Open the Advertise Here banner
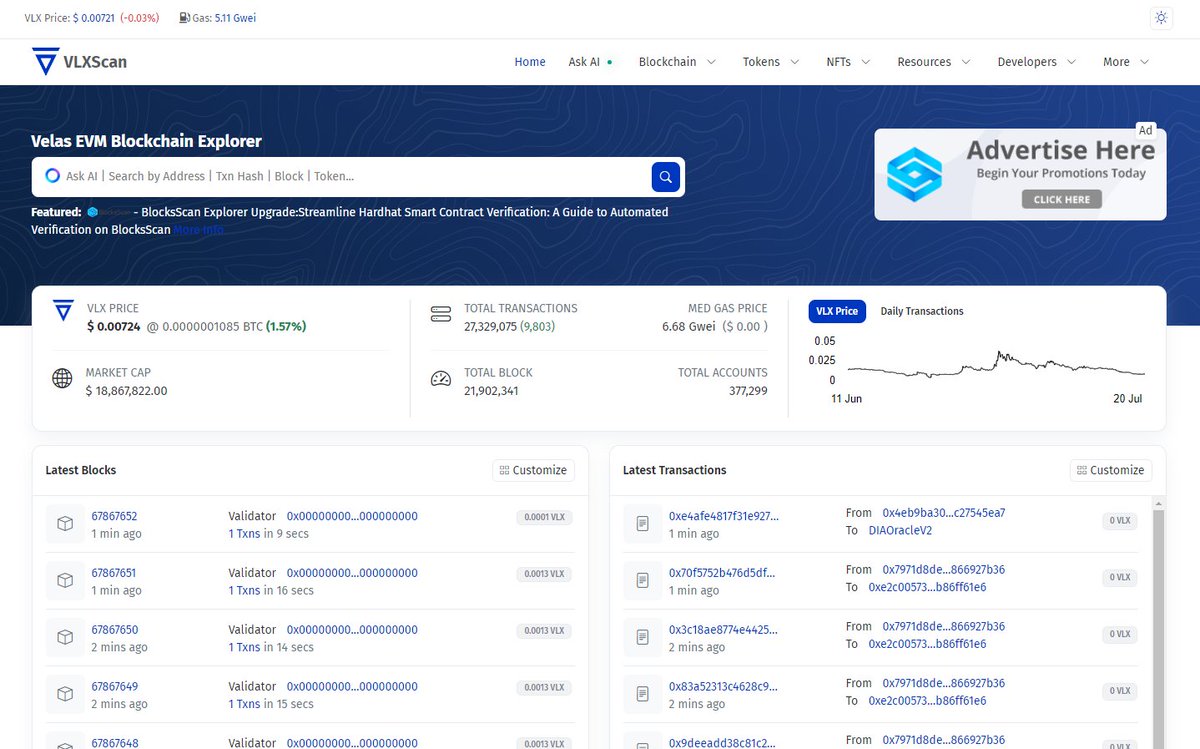This screenshot has width=1200, height=749. pyautogui.click(x=1020, y=174)
